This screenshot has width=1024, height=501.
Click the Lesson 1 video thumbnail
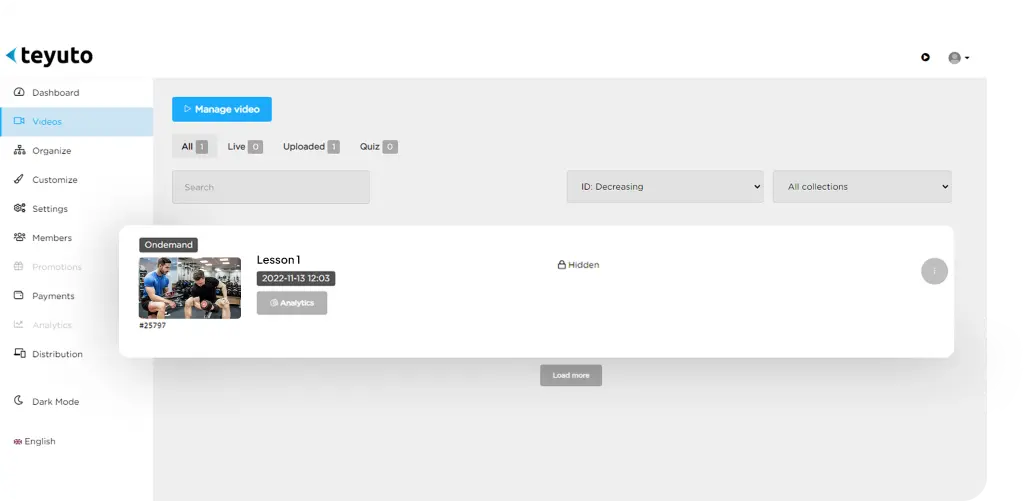pos(190,288)
